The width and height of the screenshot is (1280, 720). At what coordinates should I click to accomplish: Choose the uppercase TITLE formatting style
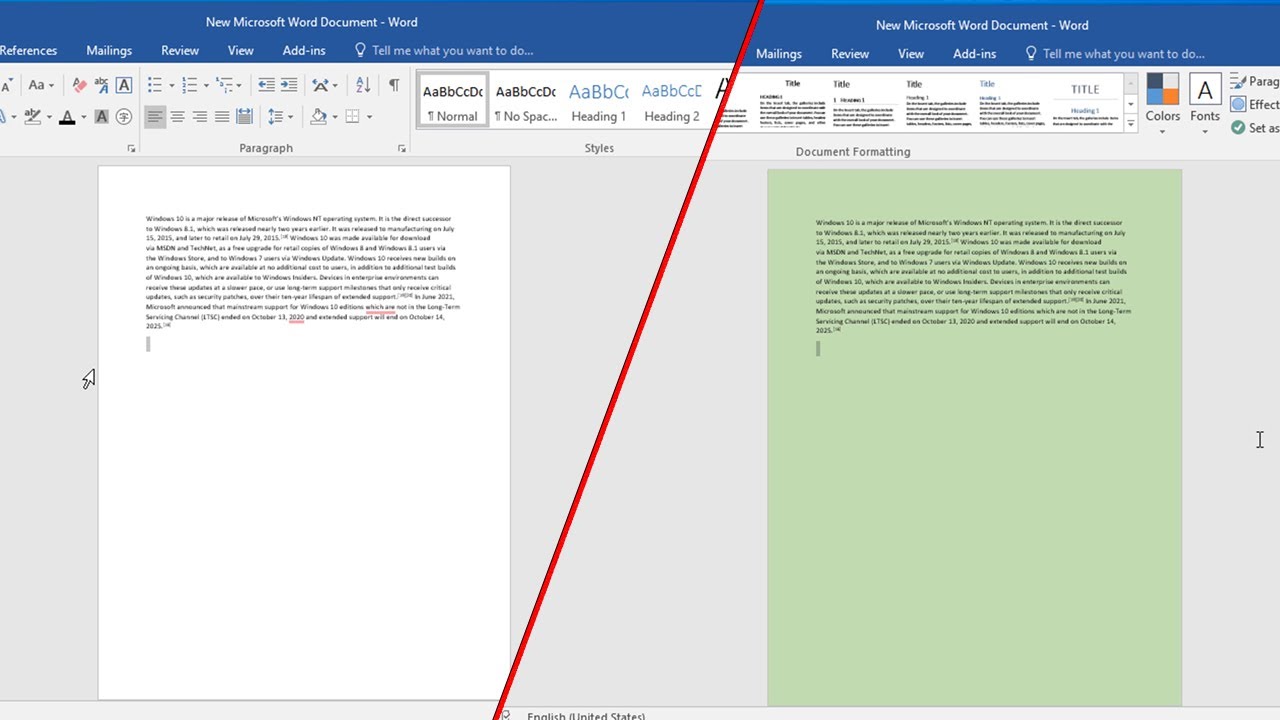[1085, 102]
